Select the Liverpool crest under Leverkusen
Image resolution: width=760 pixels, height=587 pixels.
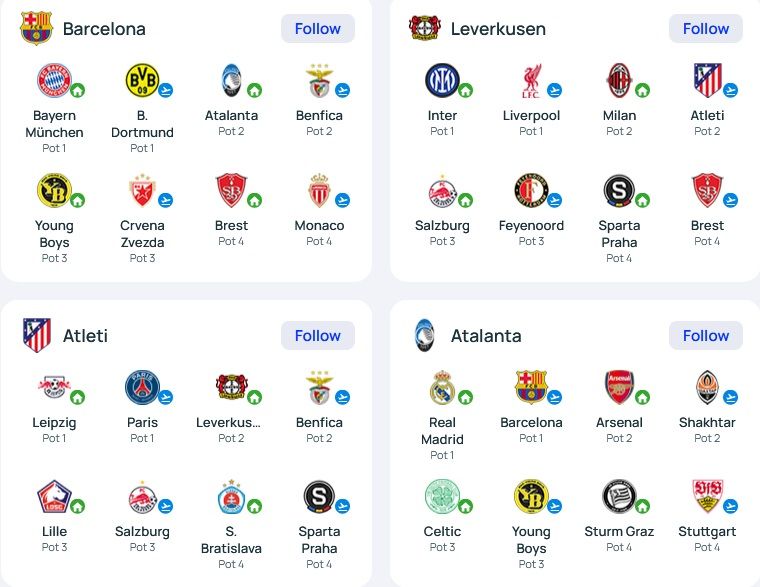tap(531, 80)
